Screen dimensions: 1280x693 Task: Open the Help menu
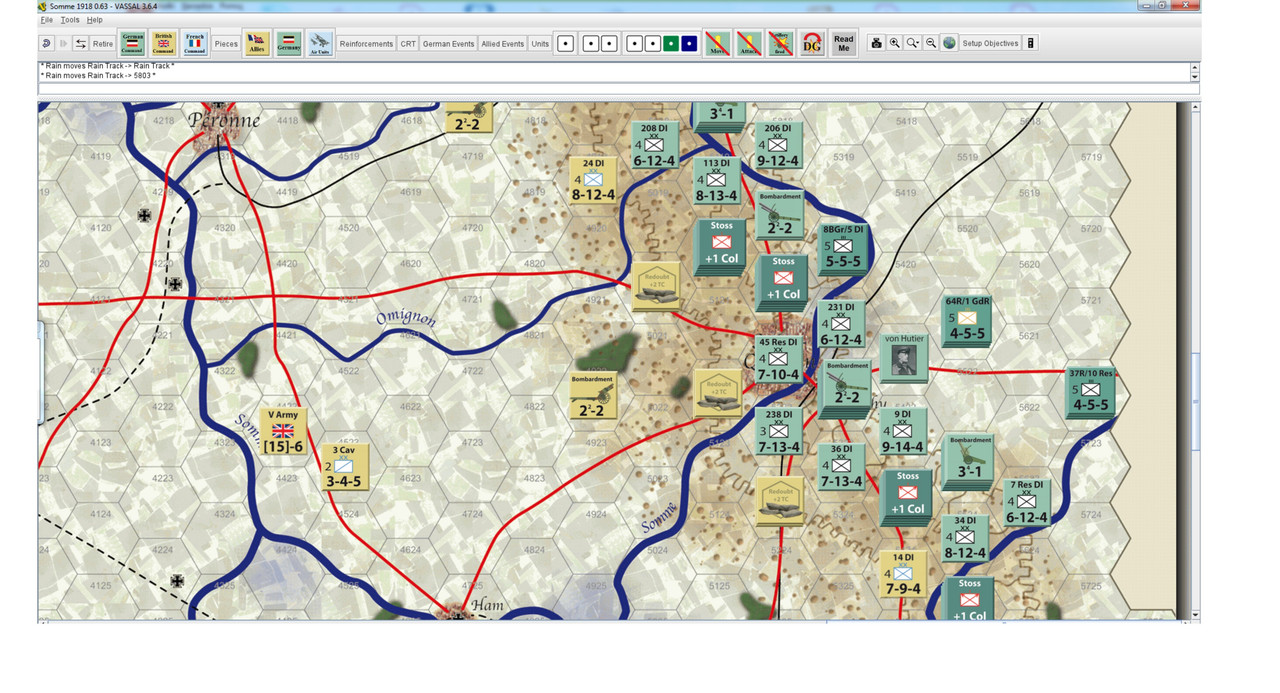(x=94, y=20)
